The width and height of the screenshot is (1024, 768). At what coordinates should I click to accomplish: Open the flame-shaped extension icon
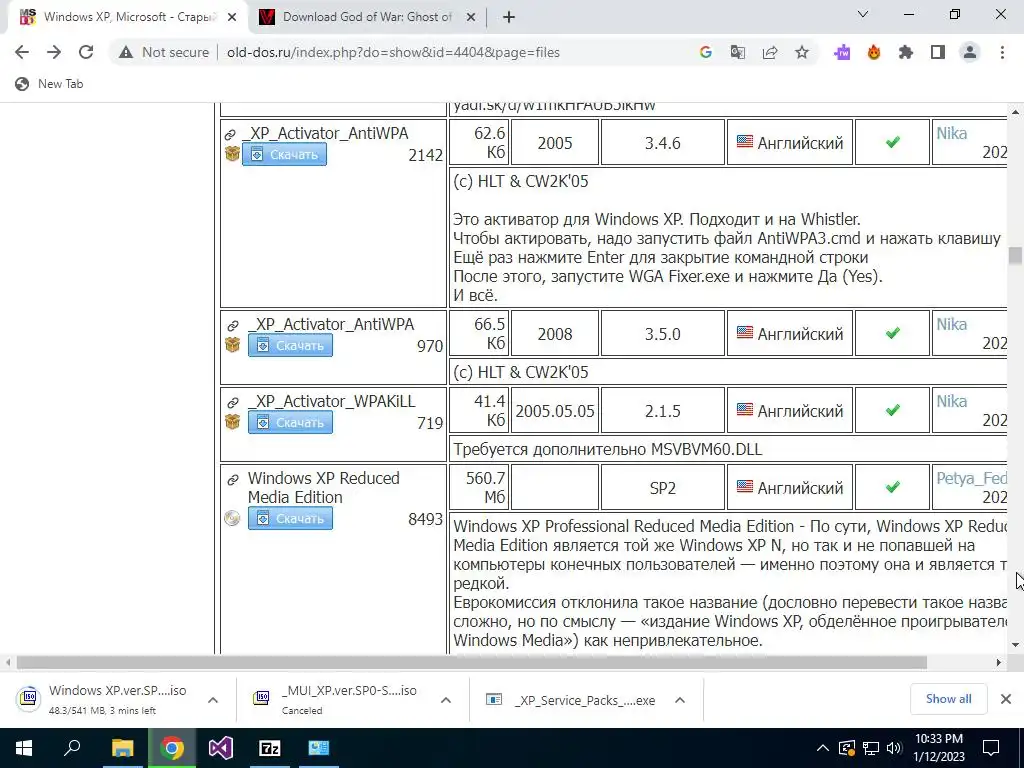point(874,52)
